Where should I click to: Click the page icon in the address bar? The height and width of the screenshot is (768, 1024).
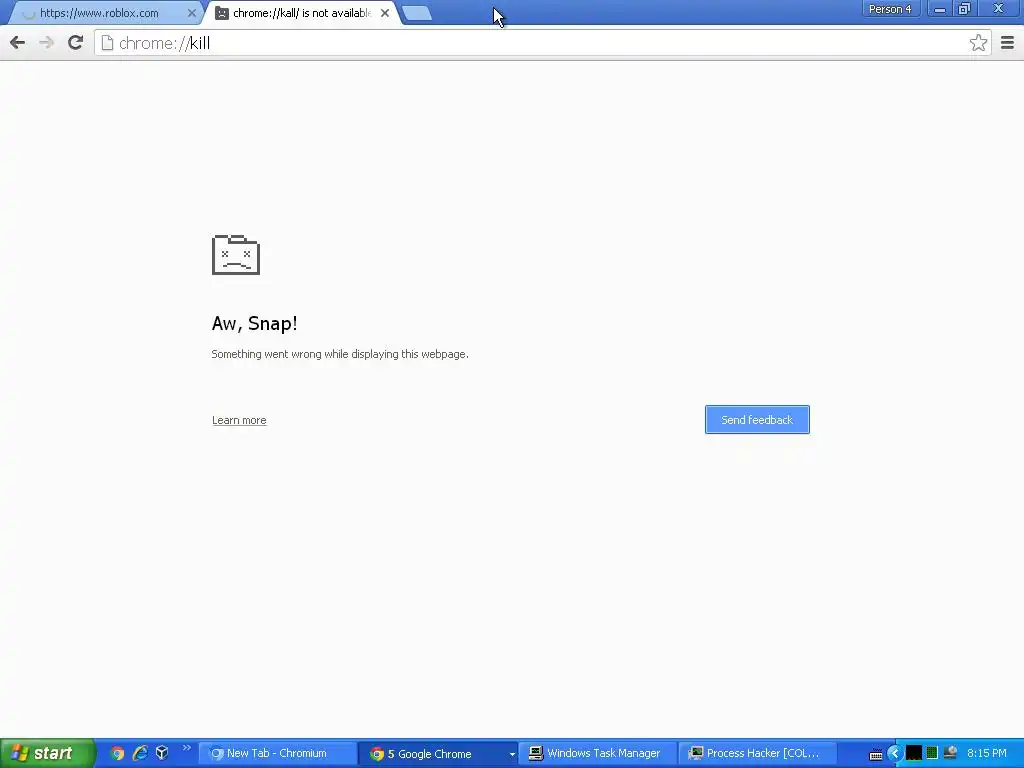107,43
